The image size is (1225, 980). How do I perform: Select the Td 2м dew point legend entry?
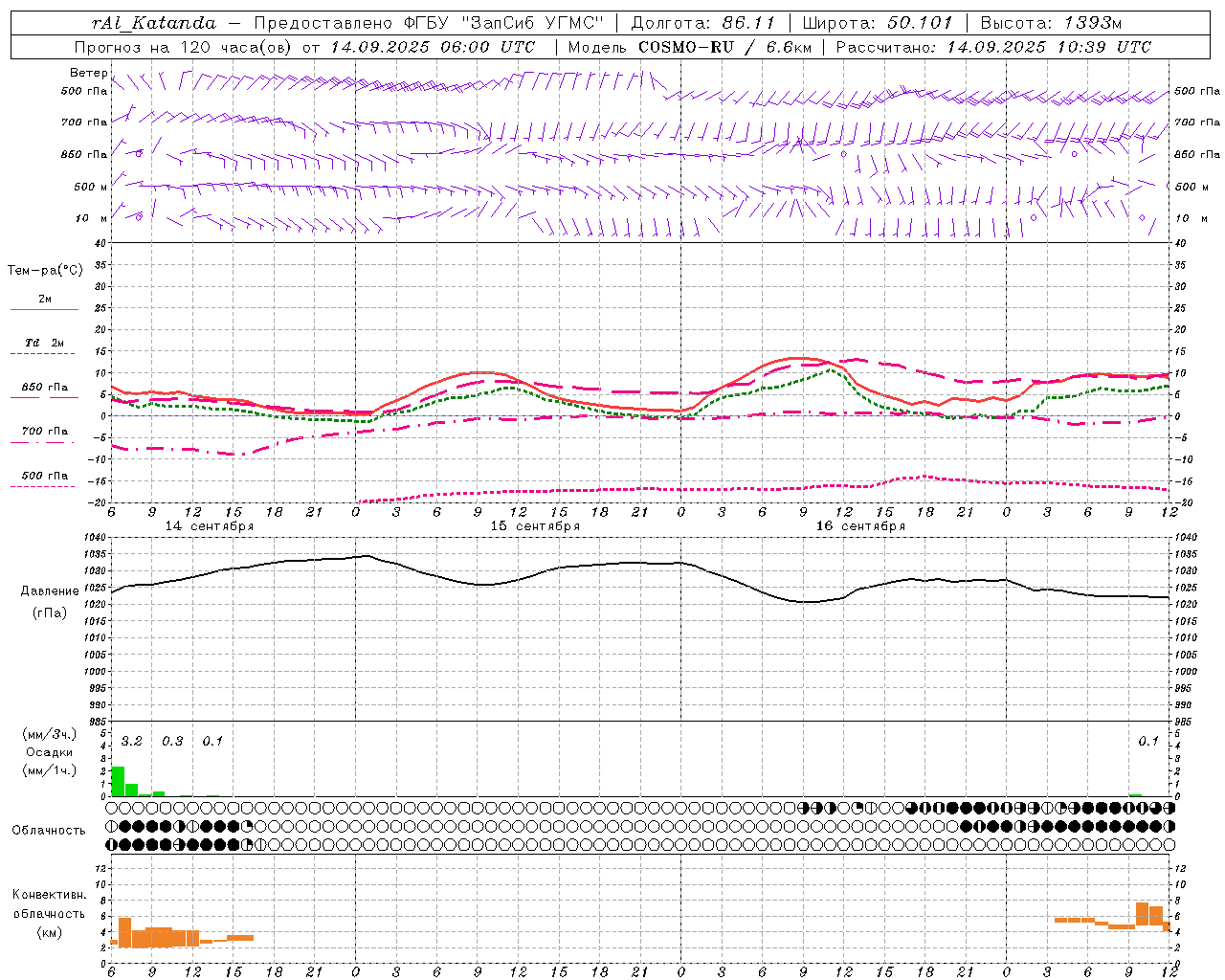45,343
